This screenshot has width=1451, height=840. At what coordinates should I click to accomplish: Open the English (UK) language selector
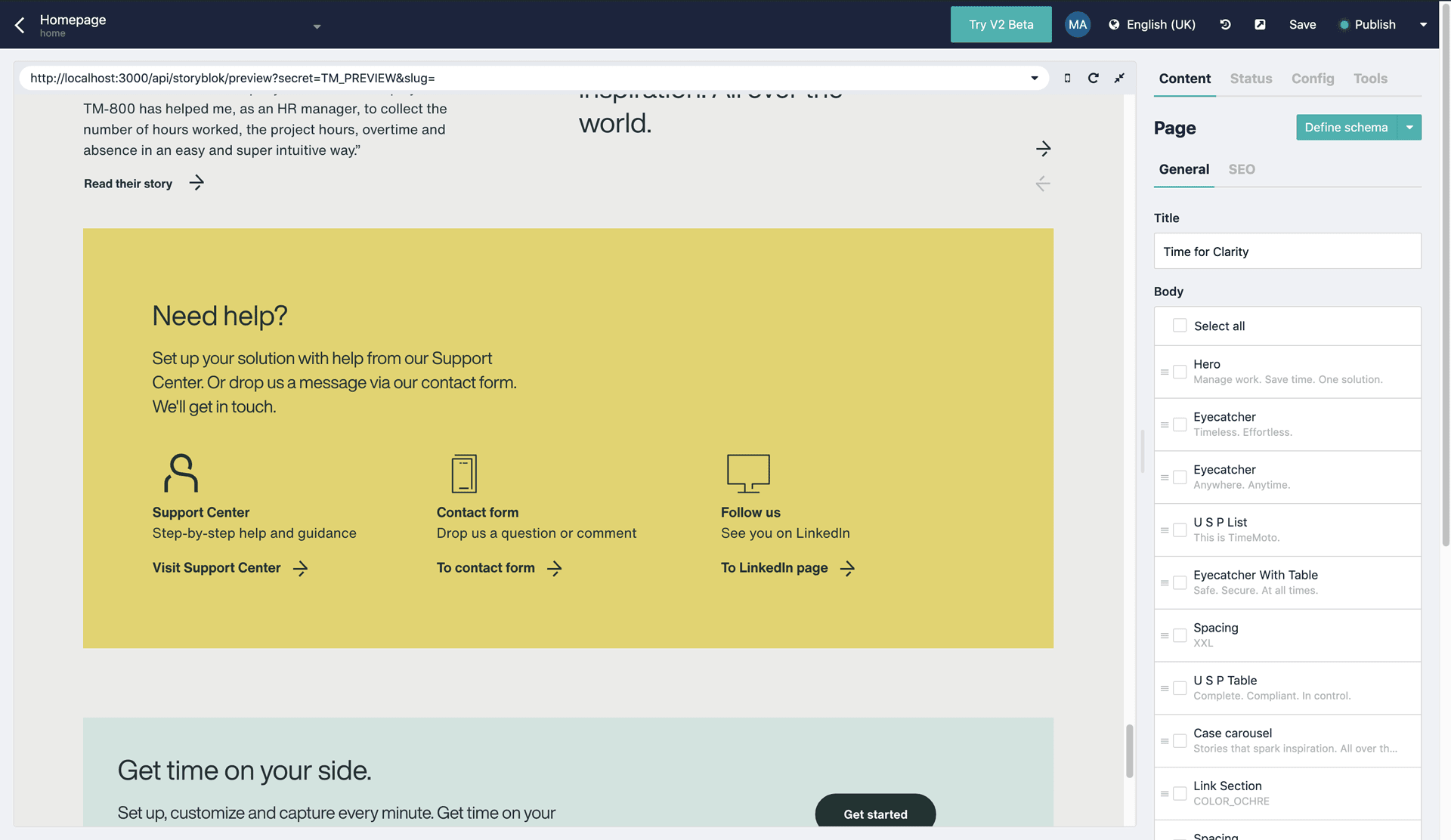1152,24
